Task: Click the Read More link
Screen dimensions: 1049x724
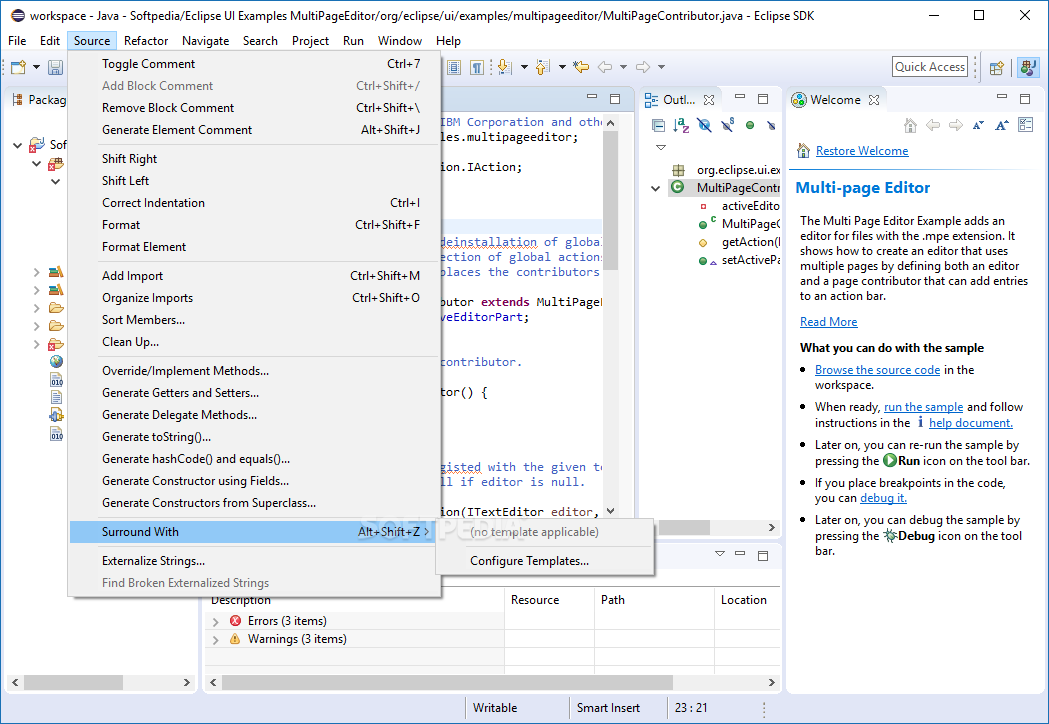Action: click(x=828, y=323)
